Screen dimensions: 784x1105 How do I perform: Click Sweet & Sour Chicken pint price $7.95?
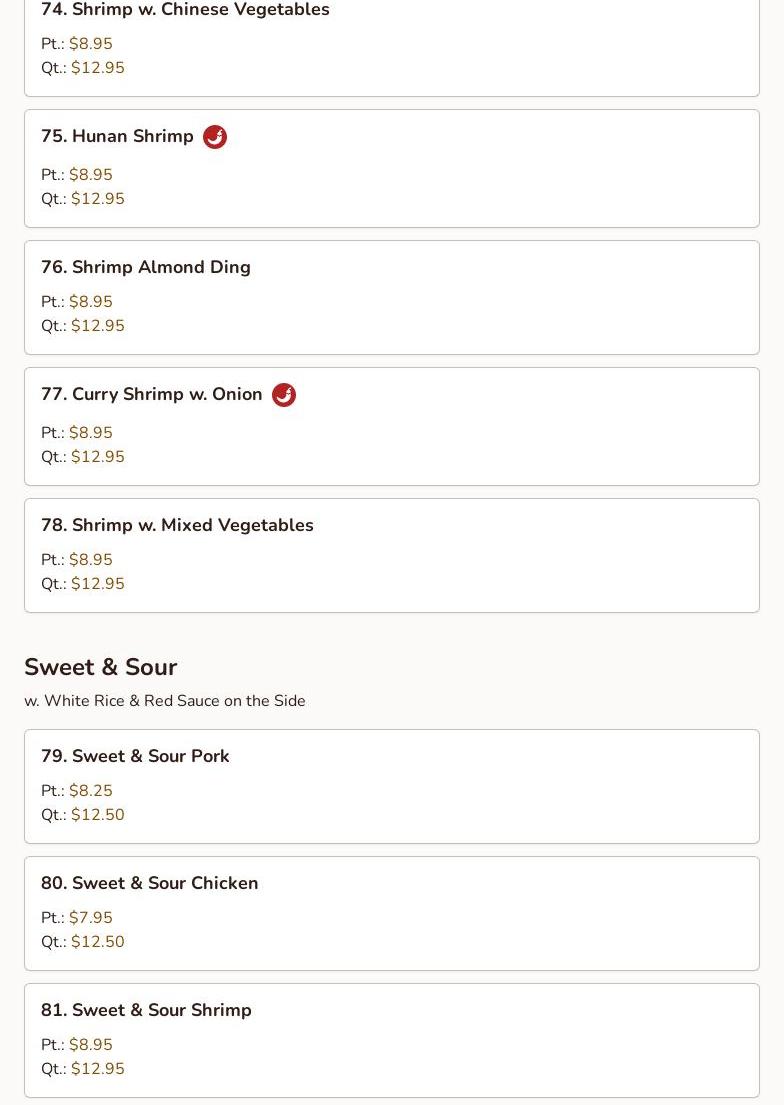91,917
